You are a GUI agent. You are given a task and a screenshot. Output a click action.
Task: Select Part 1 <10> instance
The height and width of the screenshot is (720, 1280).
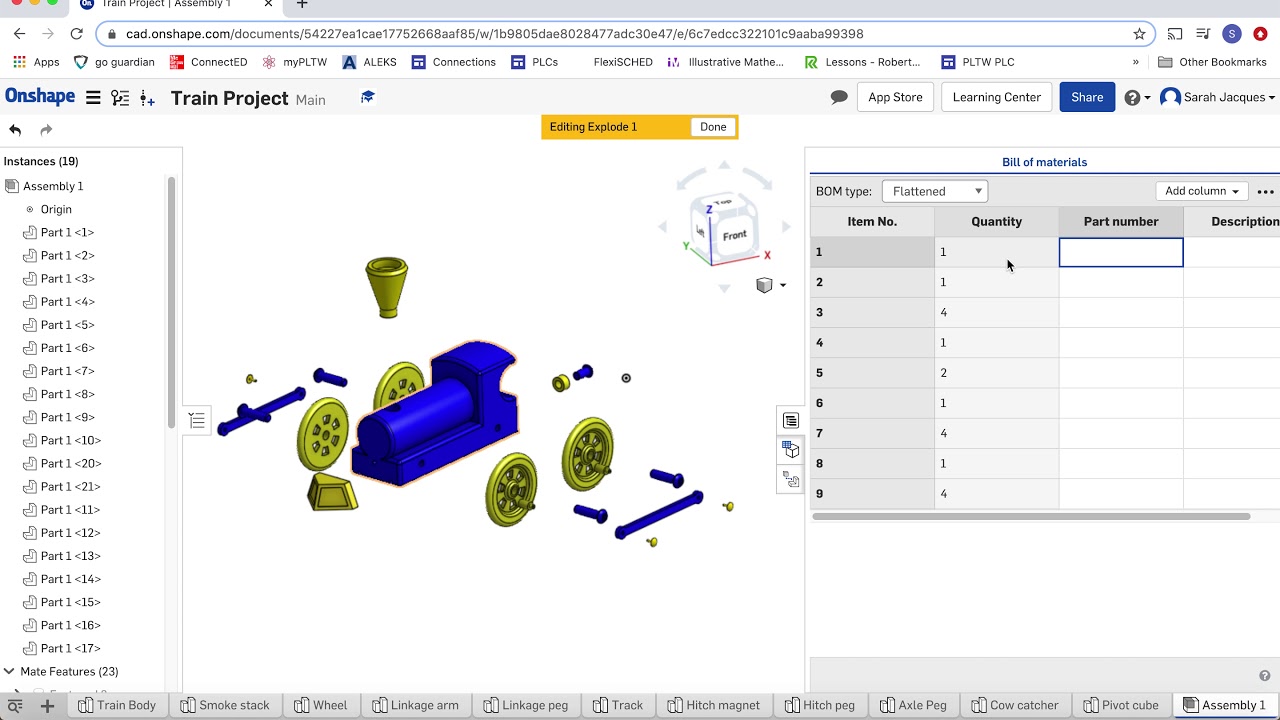click(70, 440)
